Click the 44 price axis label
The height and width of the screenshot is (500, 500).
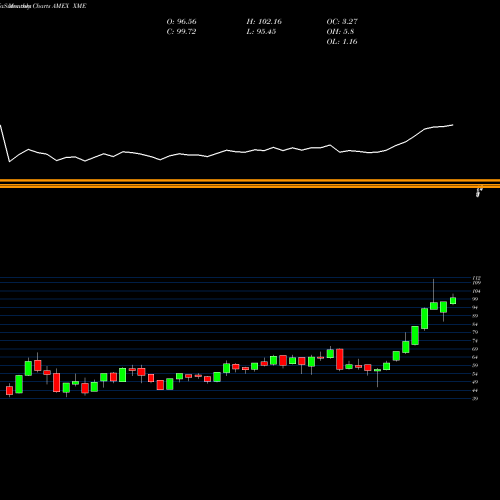tap(475, 390)
